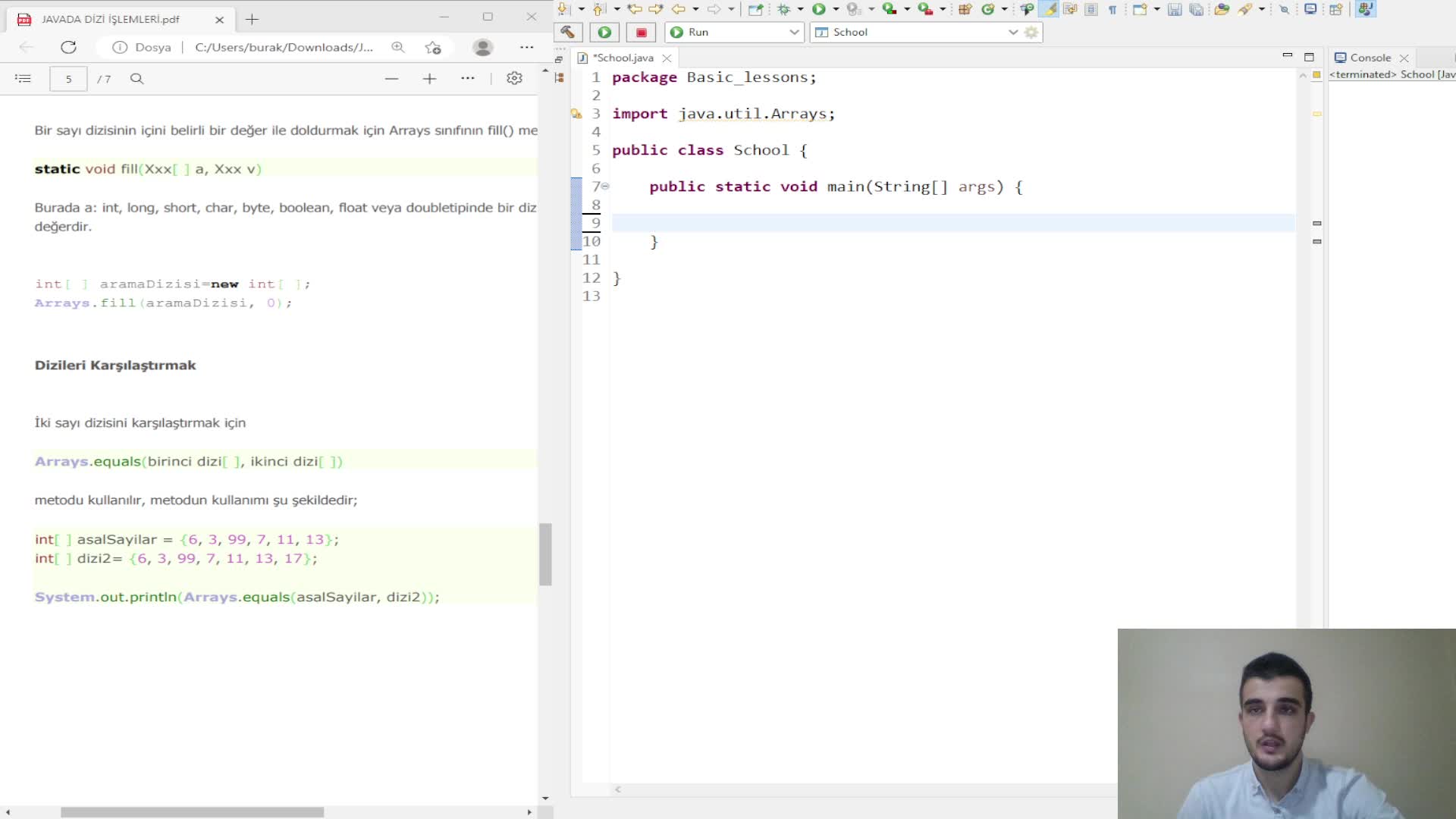Toggle Show Whitespace Characters pilcrow icon

pyautogui.click(x=1112, y=9)
